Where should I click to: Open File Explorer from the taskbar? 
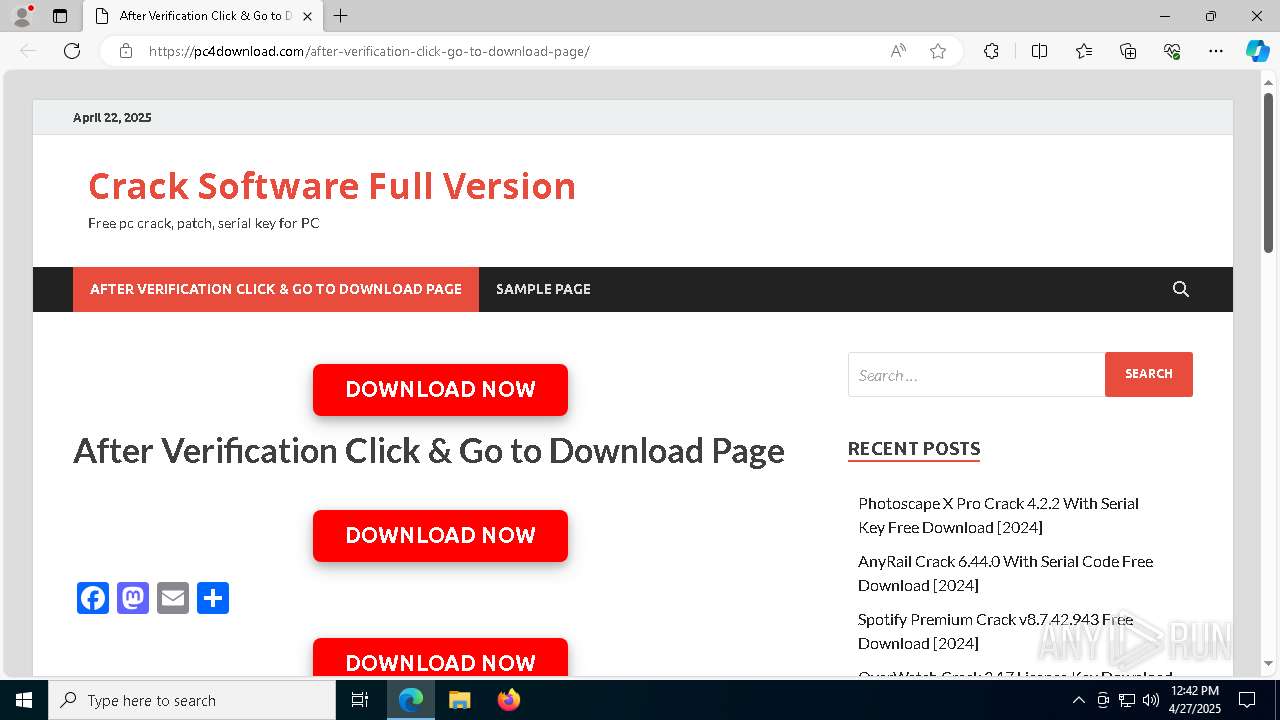(x=459, y=700)
